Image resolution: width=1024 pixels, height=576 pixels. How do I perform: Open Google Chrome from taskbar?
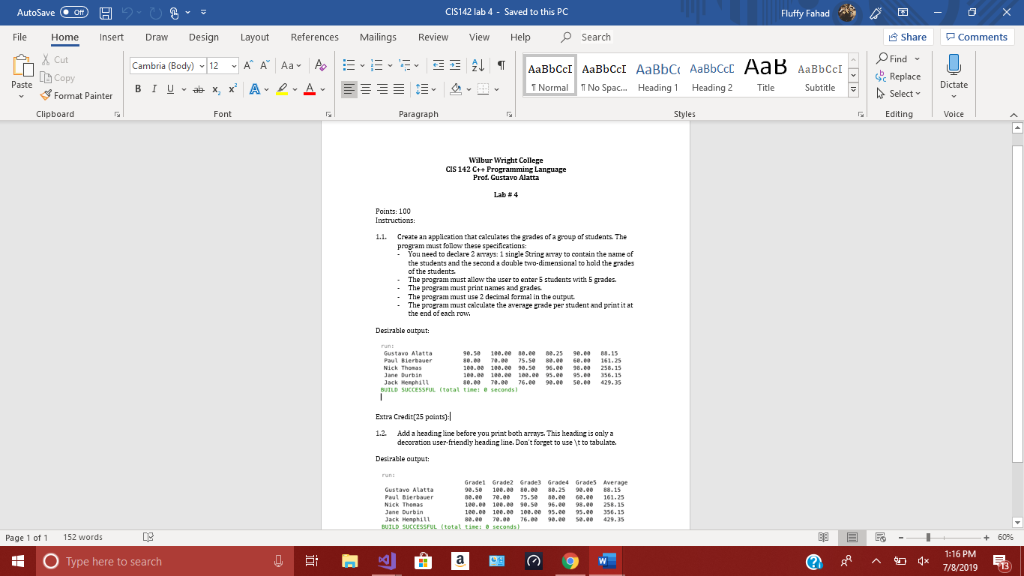coord(570,561)
